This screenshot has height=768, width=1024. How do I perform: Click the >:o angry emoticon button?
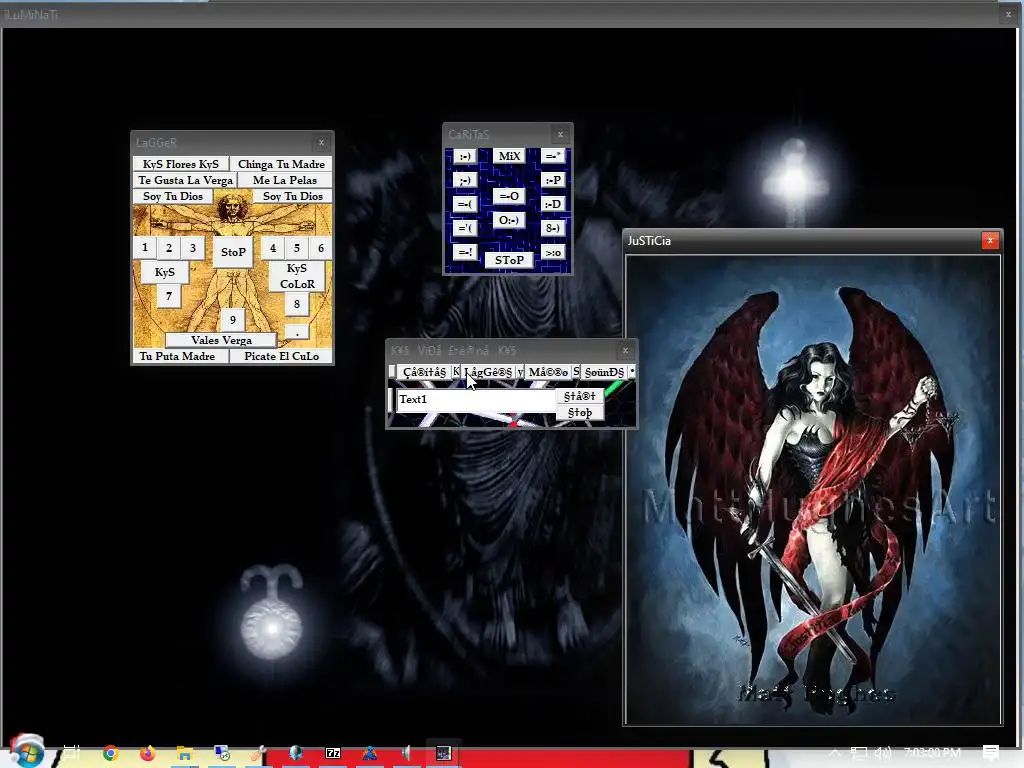(553, 252)
